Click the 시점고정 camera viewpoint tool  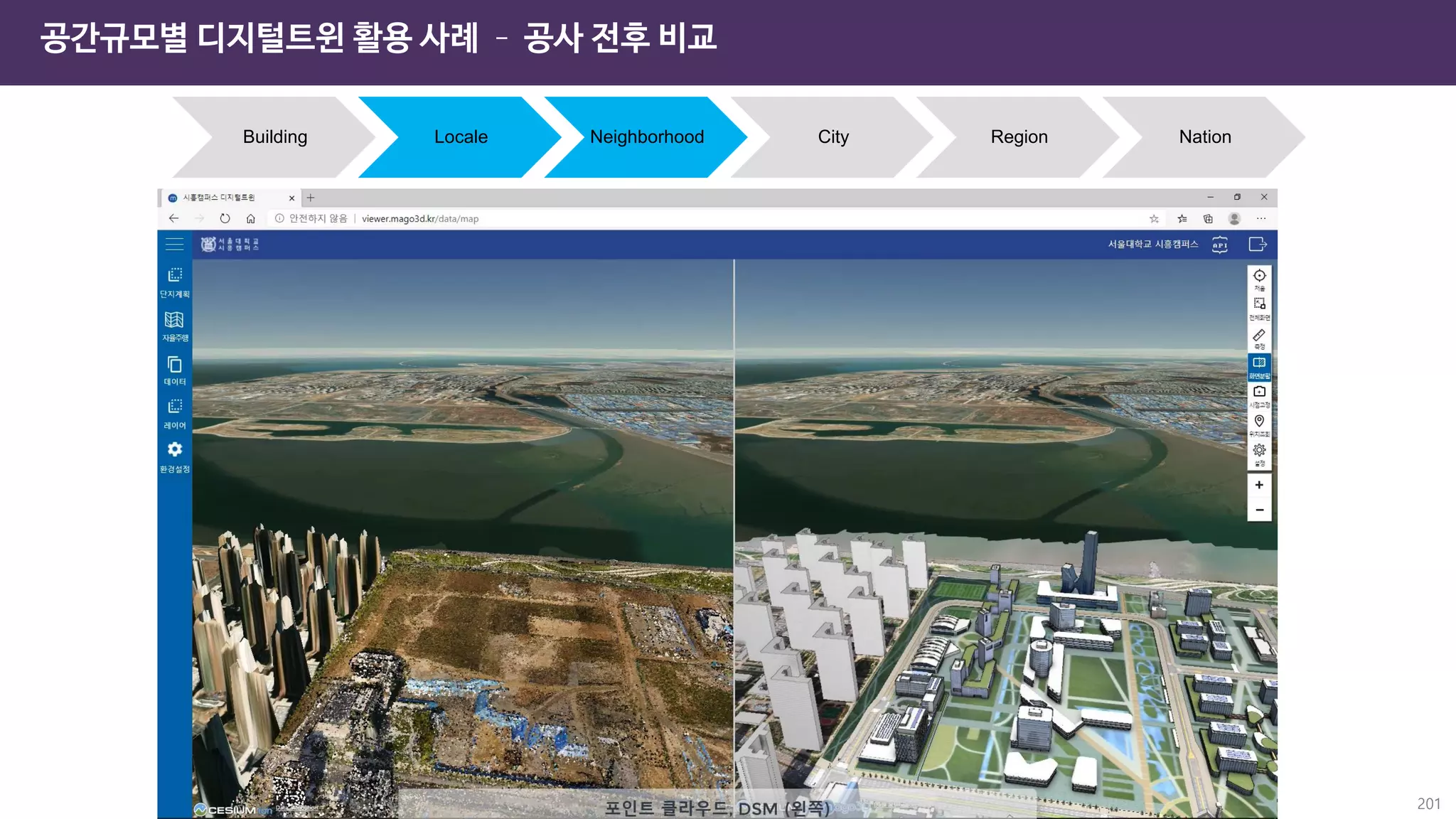[1259, 396]
